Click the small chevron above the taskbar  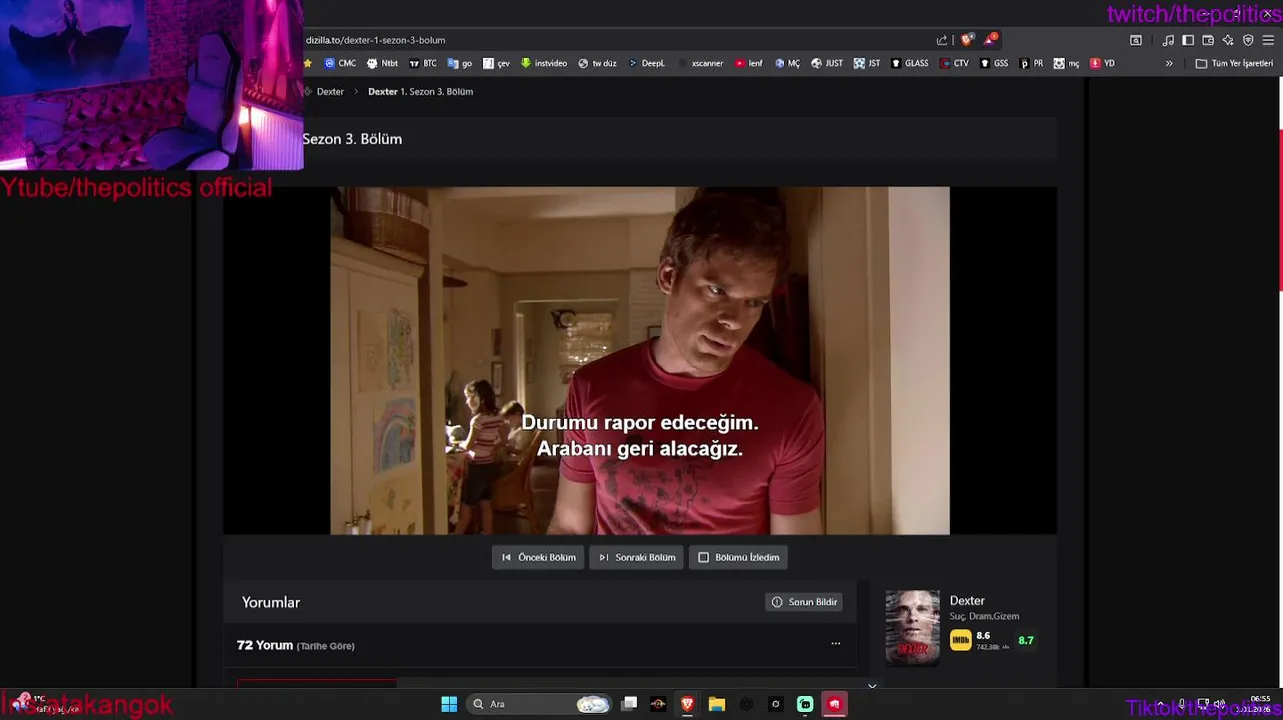click(872, 686)
